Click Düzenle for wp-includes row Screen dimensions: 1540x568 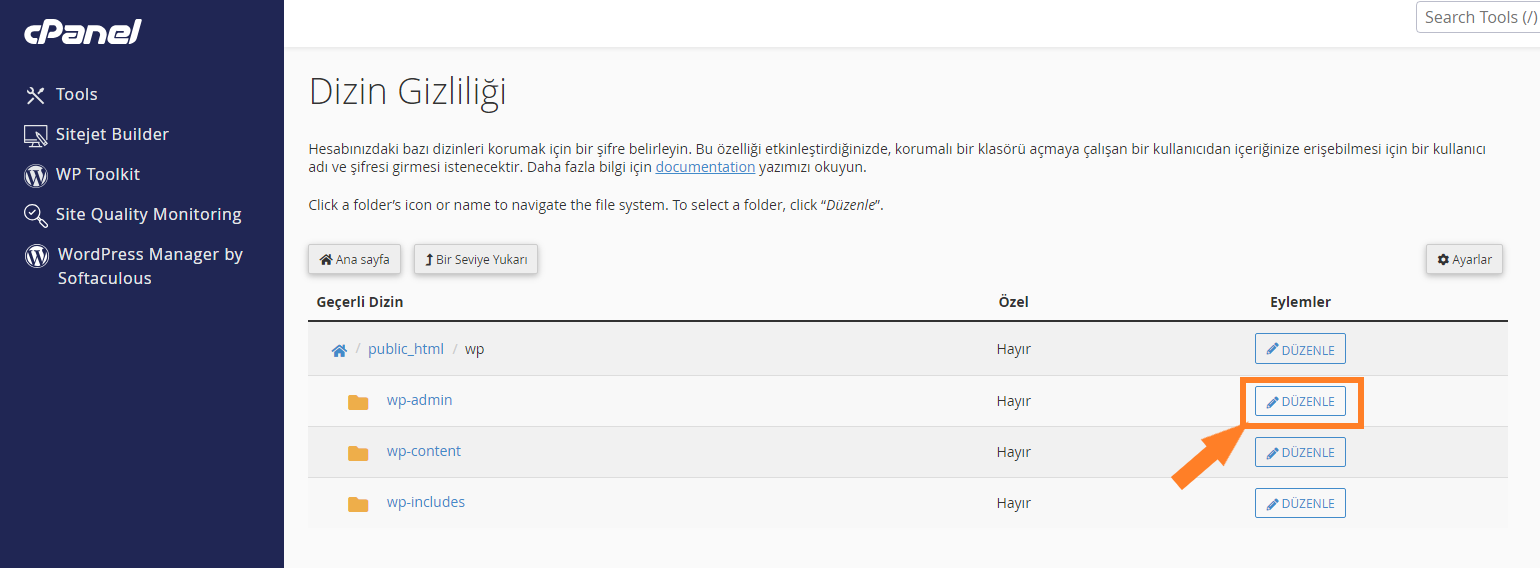tap(1300, 503)
